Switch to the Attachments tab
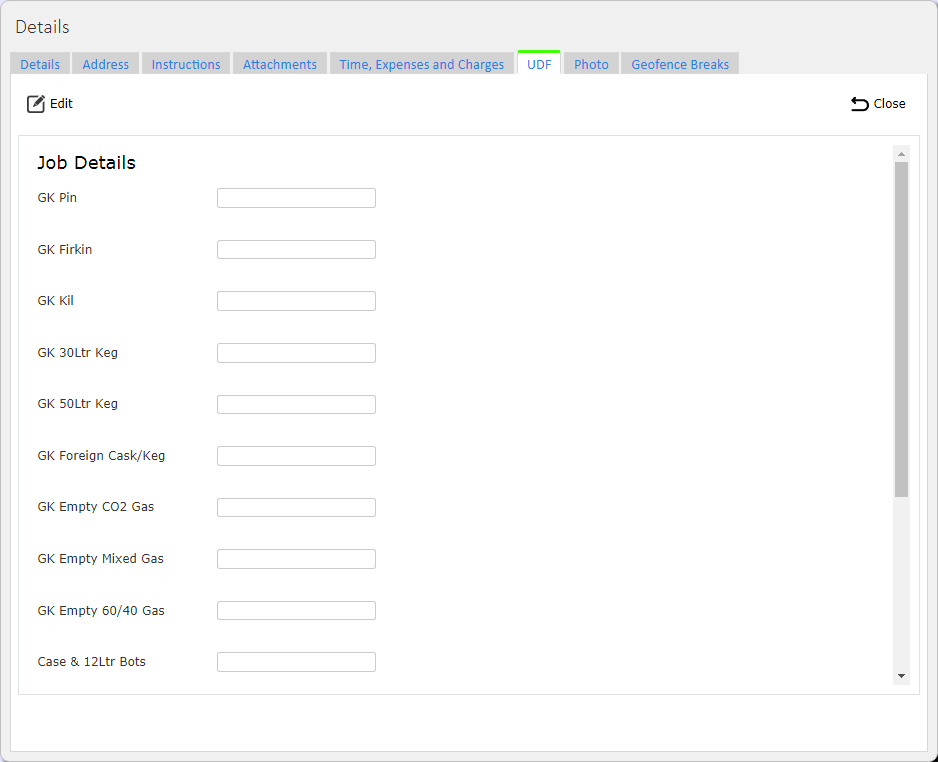Screen dimensions: 938x762 280,64
